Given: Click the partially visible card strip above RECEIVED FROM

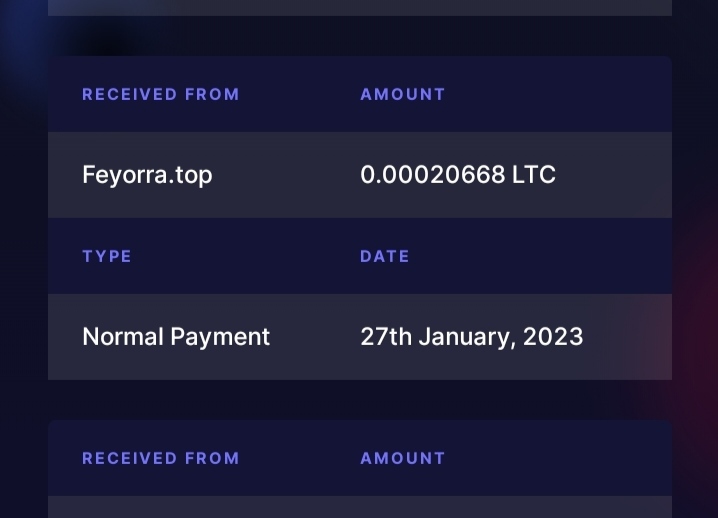Looking at the screenshot, I should tap(360, 7).
